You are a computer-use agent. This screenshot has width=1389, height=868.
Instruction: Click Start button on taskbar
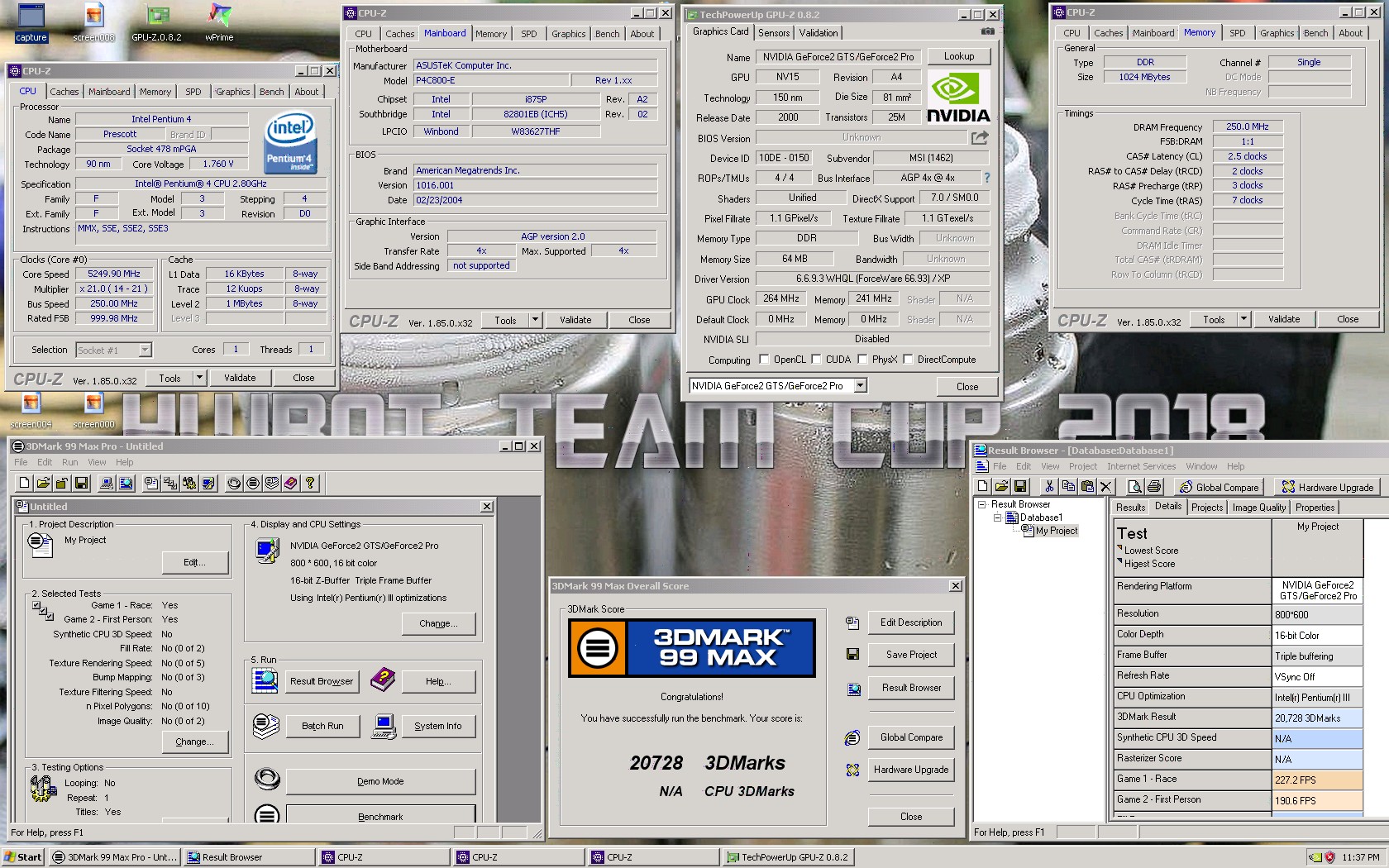pos(23,857)
